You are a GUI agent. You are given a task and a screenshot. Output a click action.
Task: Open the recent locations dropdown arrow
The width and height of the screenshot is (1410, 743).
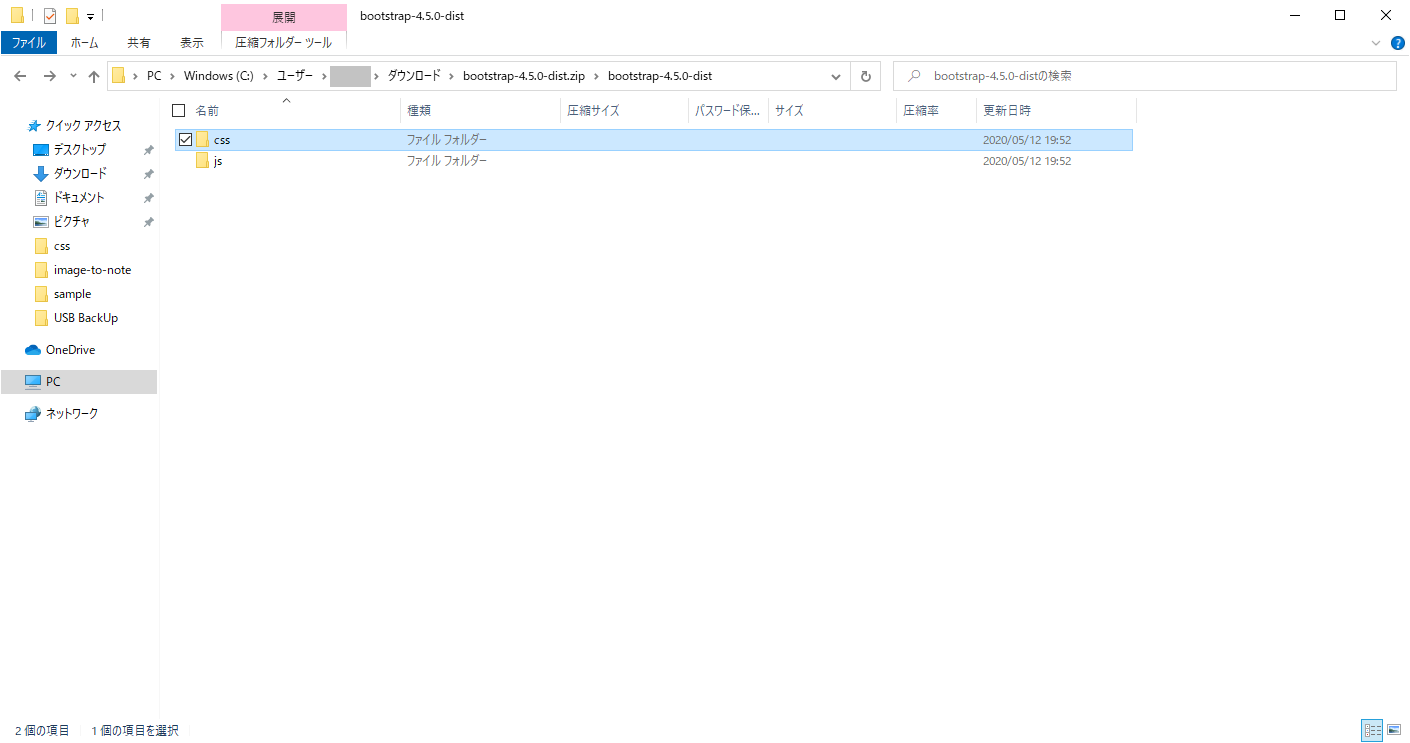[x=73, y=76]
